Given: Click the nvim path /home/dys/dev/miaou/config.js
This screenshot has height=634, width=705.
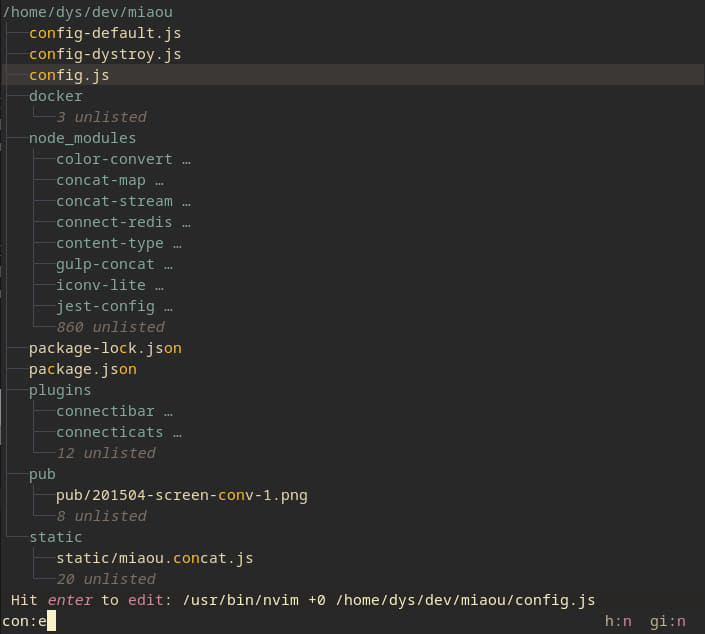Looking at the screenshot, I should coord(465,600).
